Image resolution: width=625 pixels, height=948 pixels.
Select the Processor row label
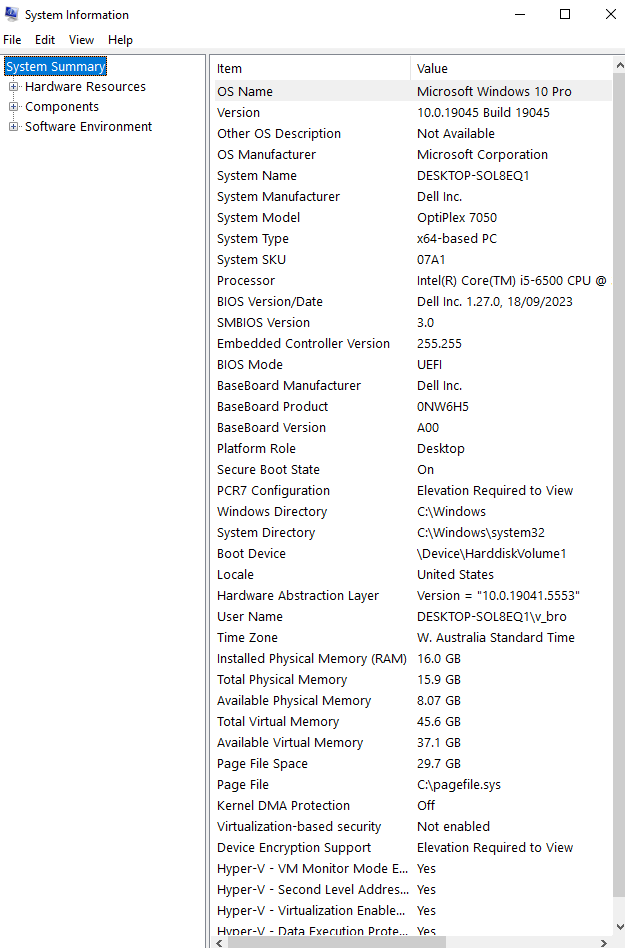click(x=245, y=281)
